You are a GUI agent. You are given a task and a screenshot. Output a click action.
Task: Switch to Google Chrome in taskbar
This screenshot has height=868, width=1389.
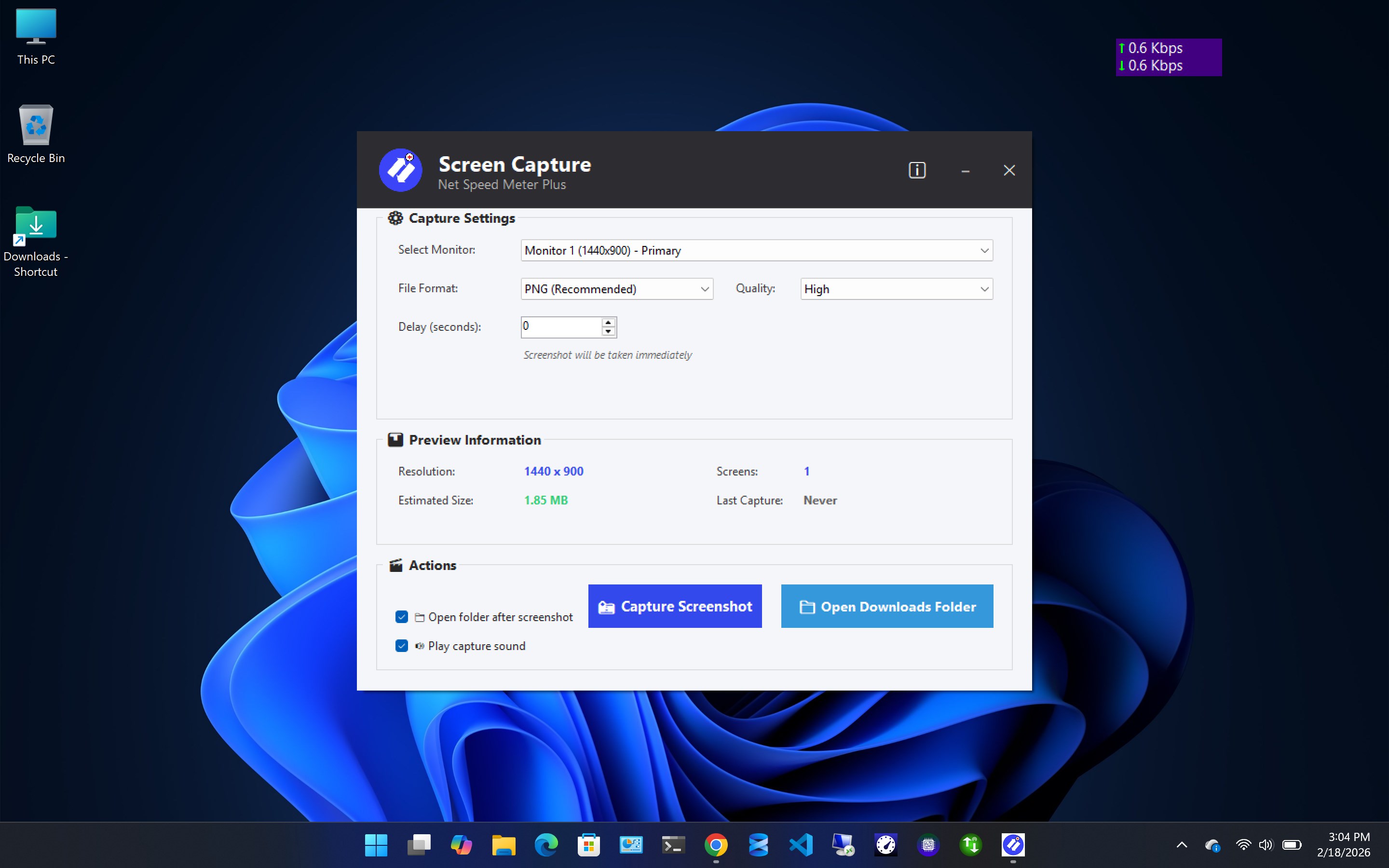pos(716,845)
